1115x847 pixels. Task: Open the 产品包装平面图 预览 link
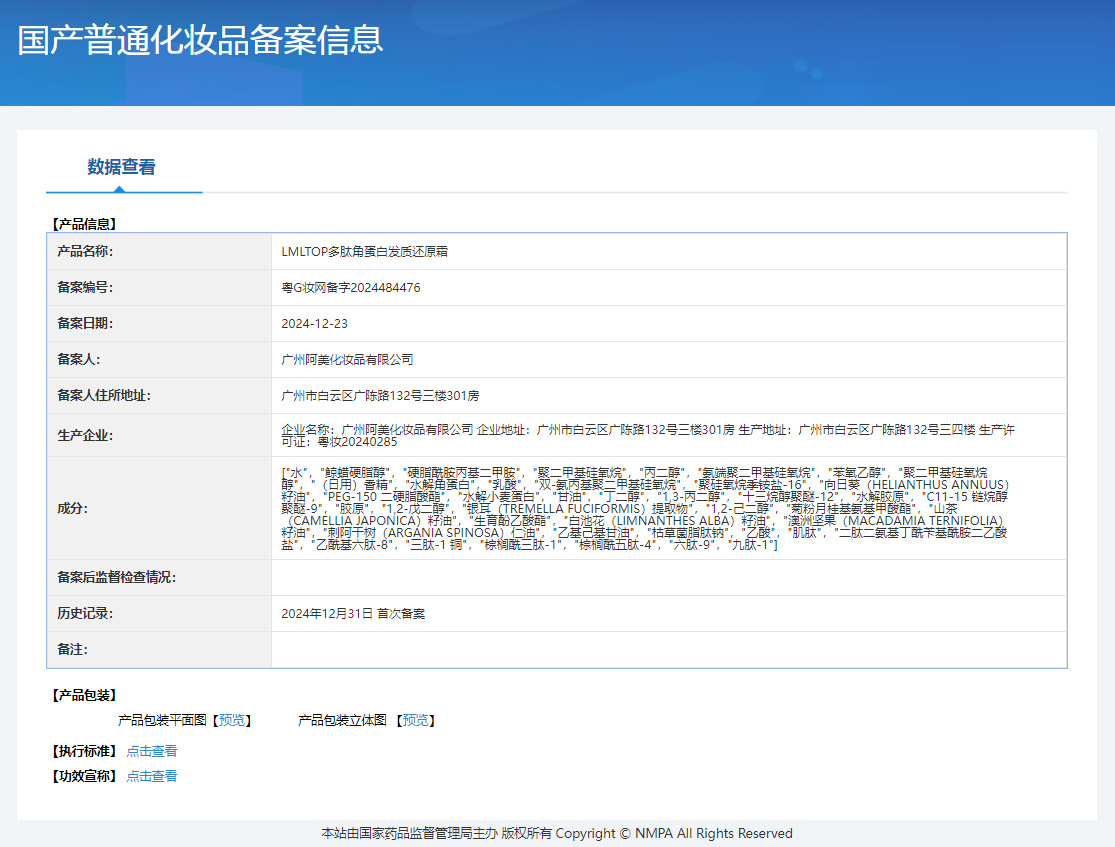(x=234, y=720)
